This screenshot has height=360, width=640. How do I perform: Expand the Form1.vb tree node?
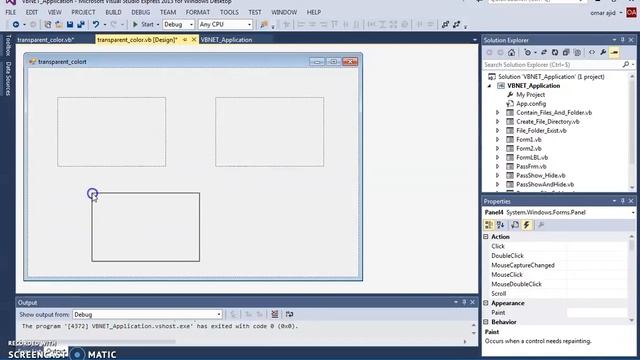pos(498,140)
